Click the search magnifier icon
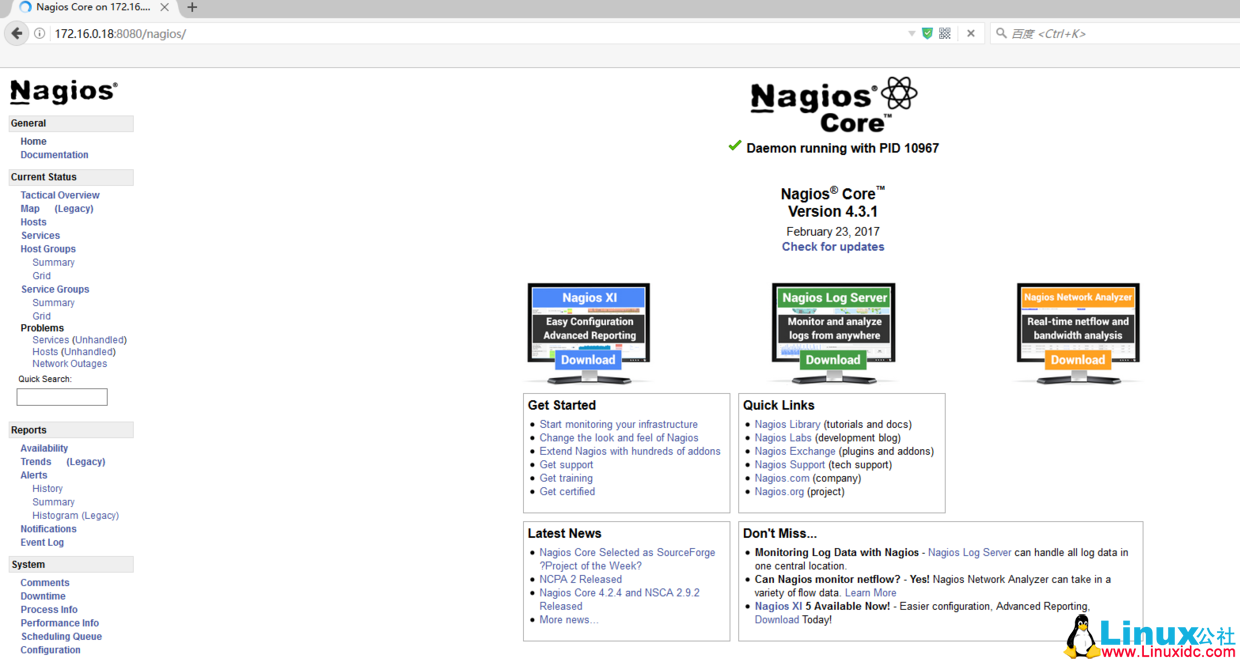The height and width of the screenshot is (662, 1240). tap(1001, 33)
